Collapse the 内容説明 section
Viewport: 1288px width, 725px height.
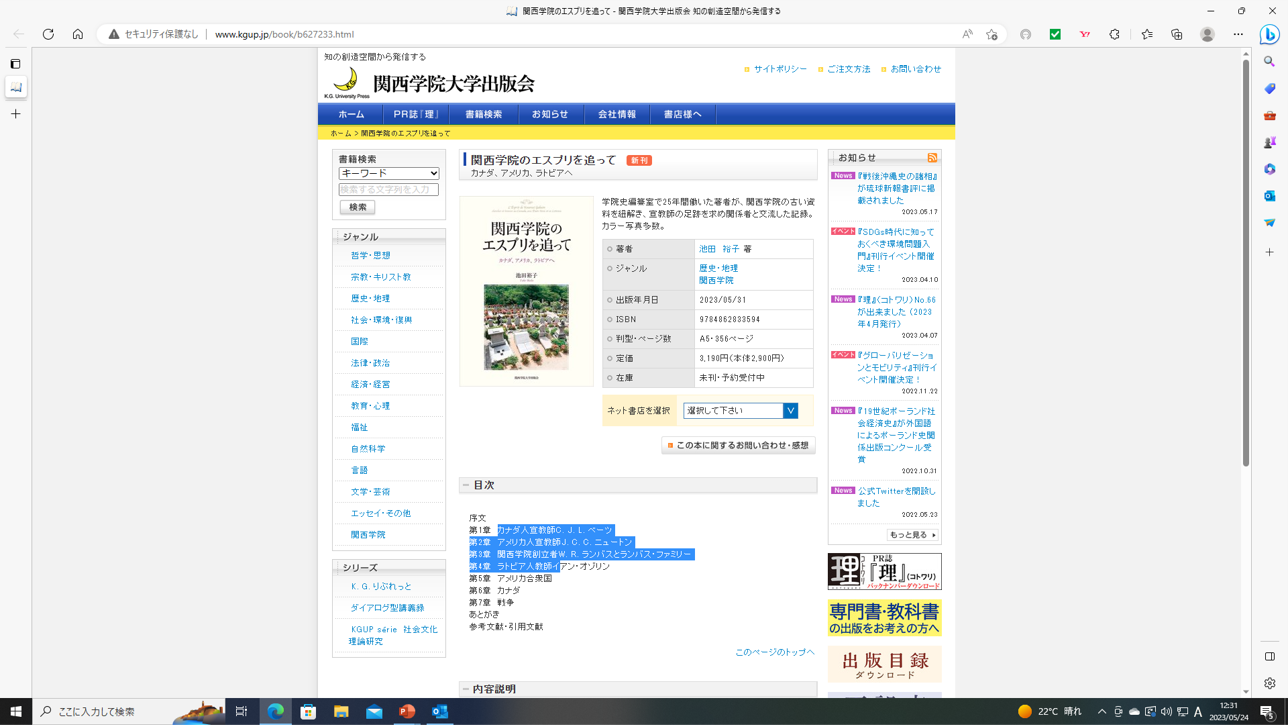point(466,689)
